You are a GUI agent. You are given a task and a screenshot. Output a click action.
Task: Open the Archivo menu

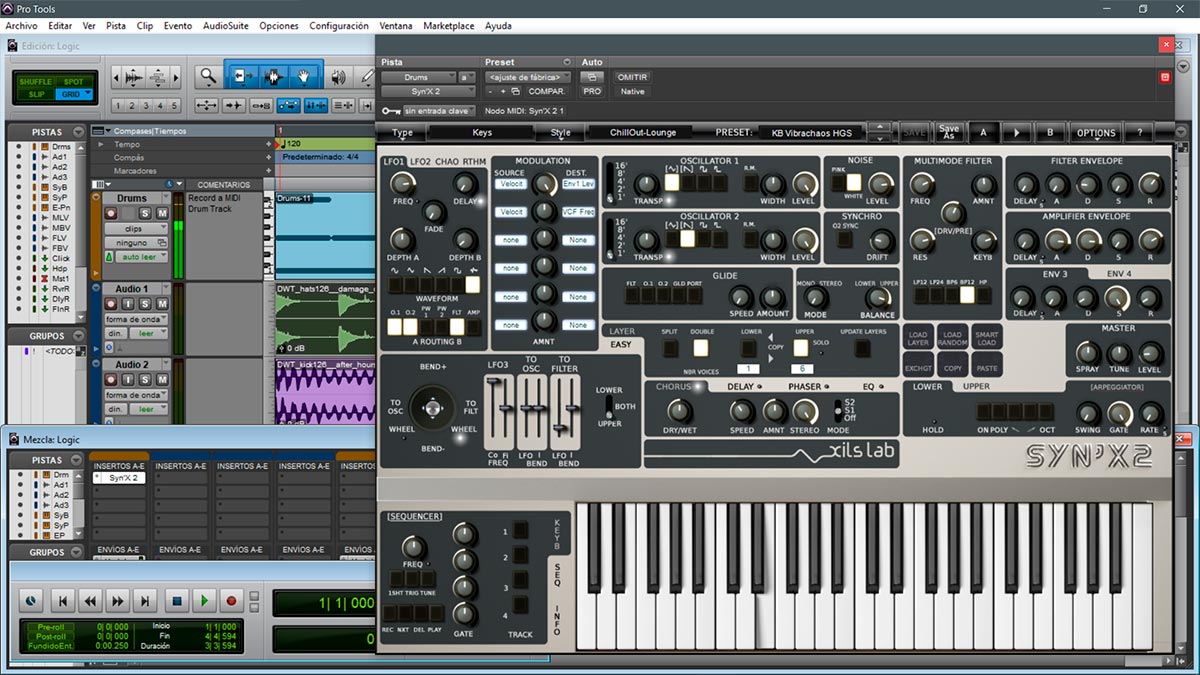coord(21,26)
